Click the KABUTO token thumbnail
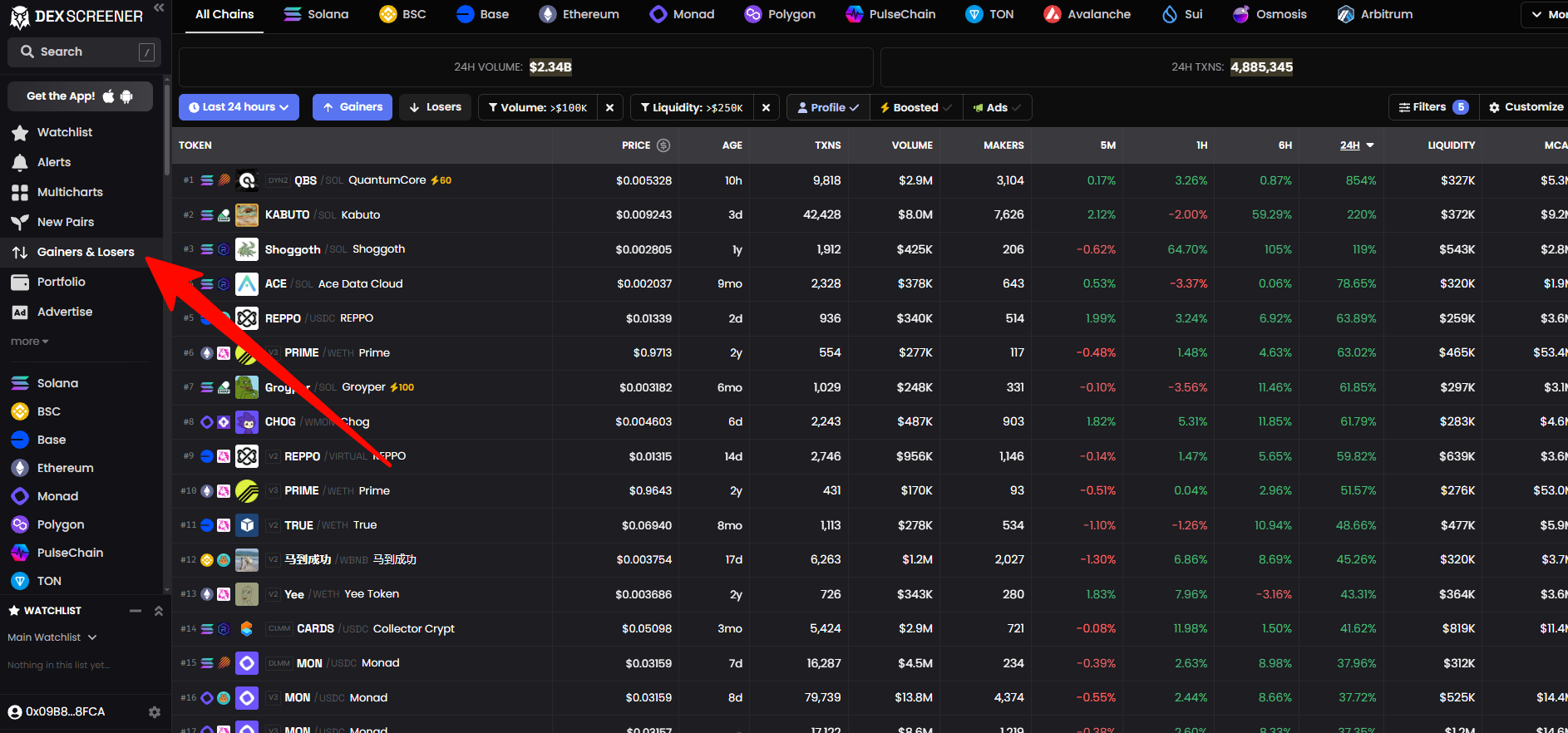The width and height of the screenshot is (1568, 733). [247, 215]
